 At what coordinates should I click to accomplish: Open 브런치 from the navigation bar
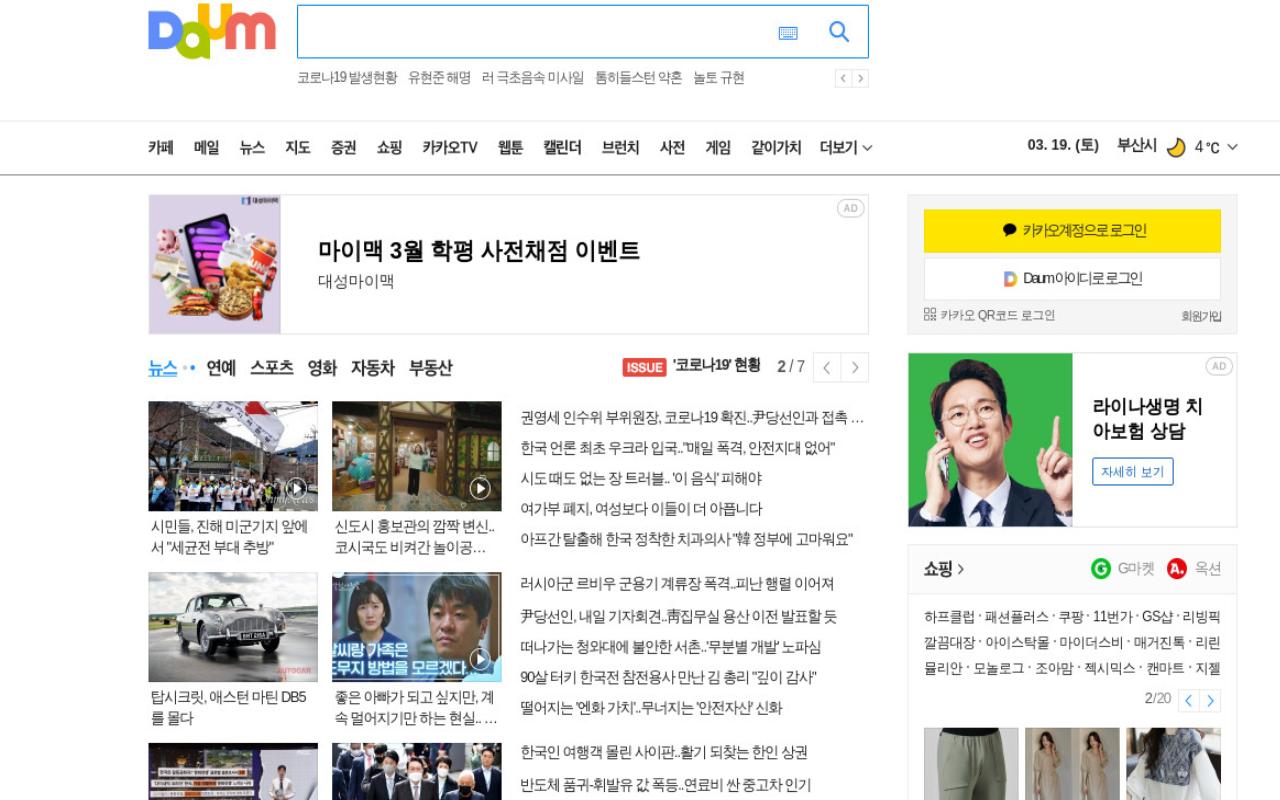click(621, 147)
